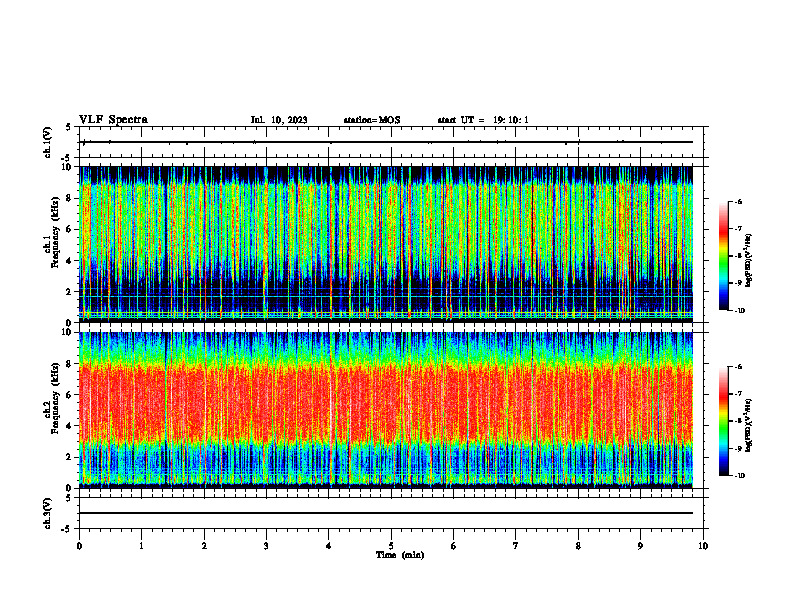The image size is (792, 612).
Task: Click the time axis tick label "1"
Action: (x=141, y=546)
